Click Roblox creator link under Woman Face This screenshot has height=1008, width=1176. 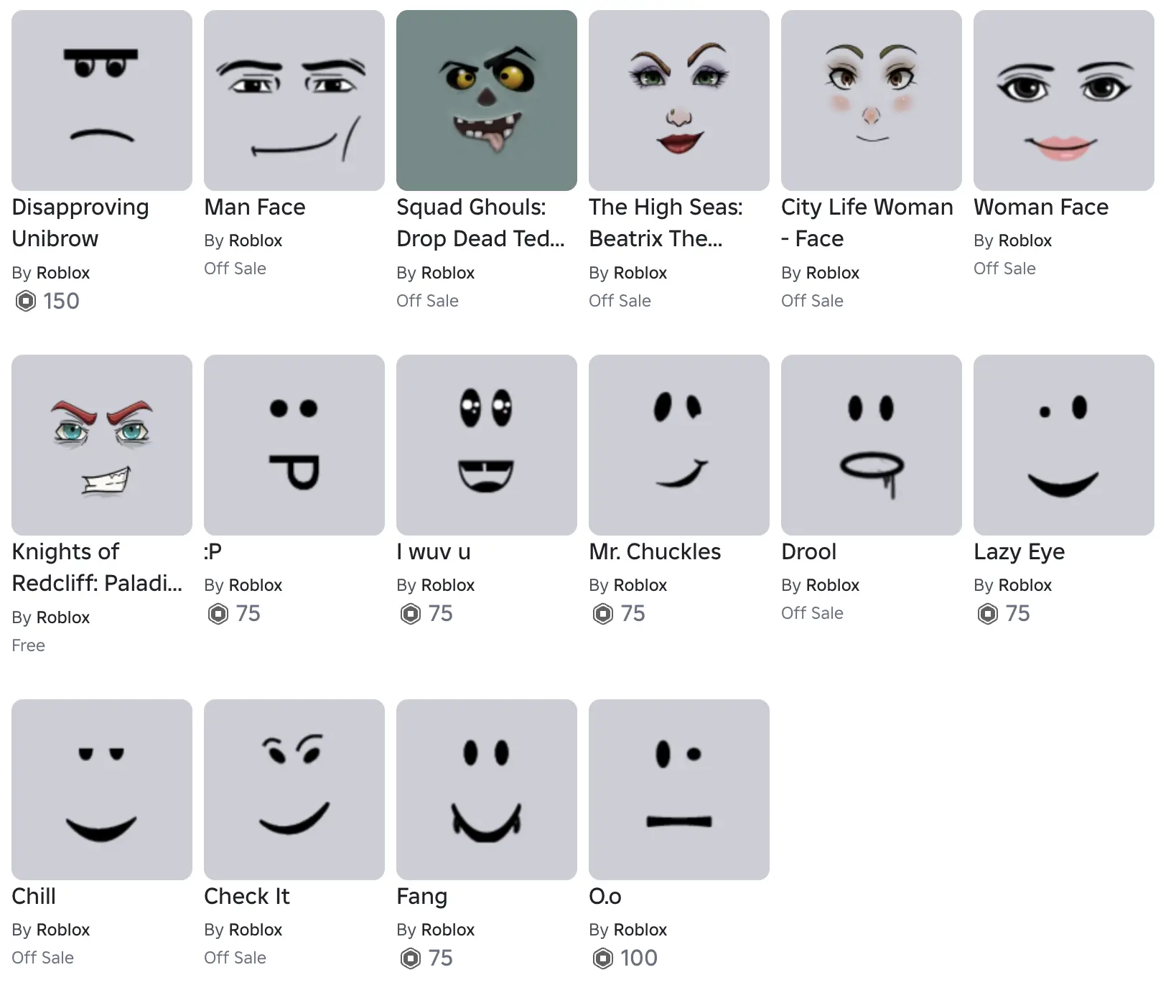click(1025, 241)
